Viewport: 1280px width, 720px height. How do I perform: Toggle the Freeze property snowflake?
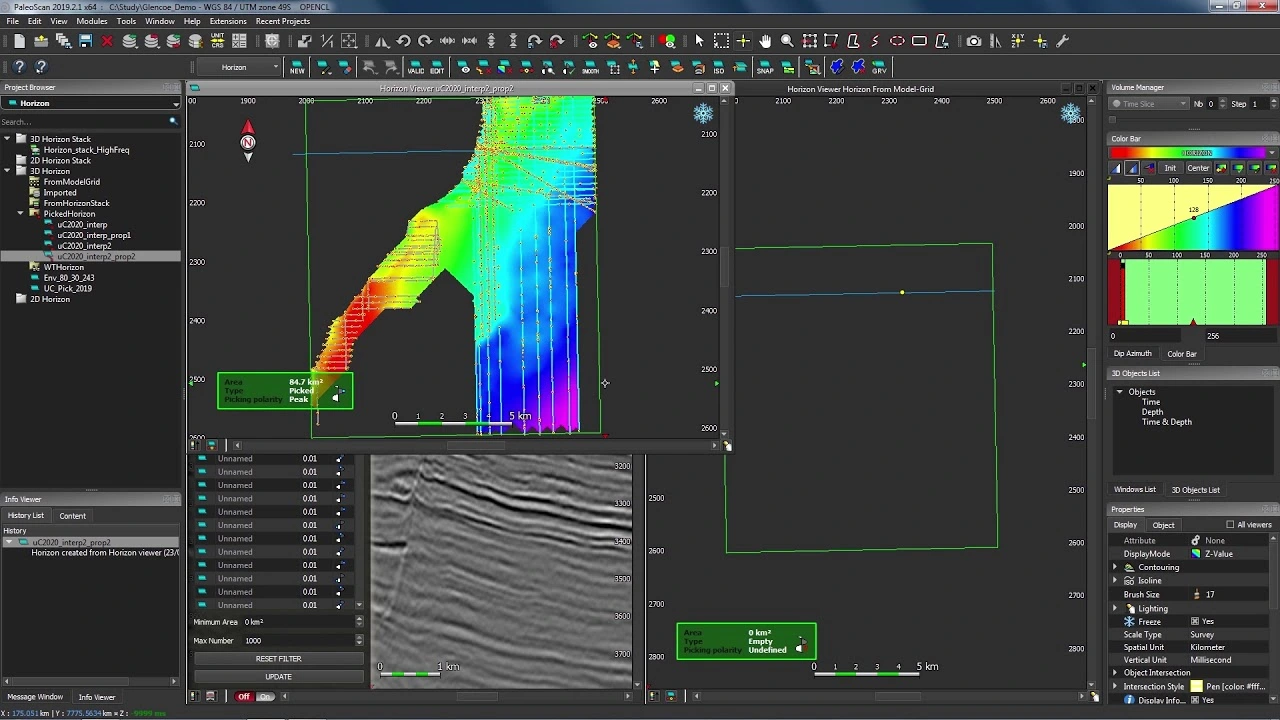1129,622
